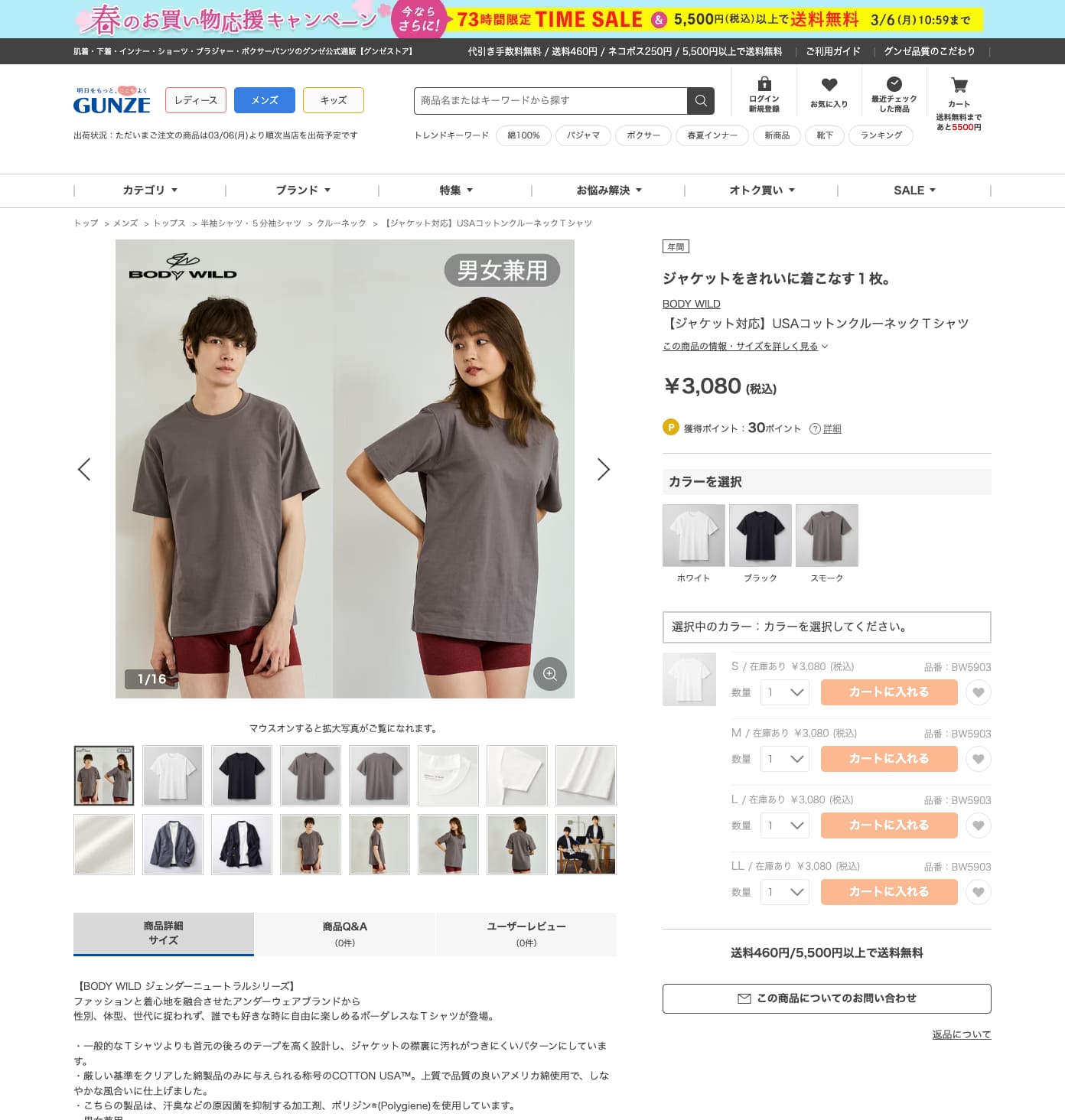Click breadcrumb メンズ
The image size is (1065, 1120).
[x=125, y=223]
